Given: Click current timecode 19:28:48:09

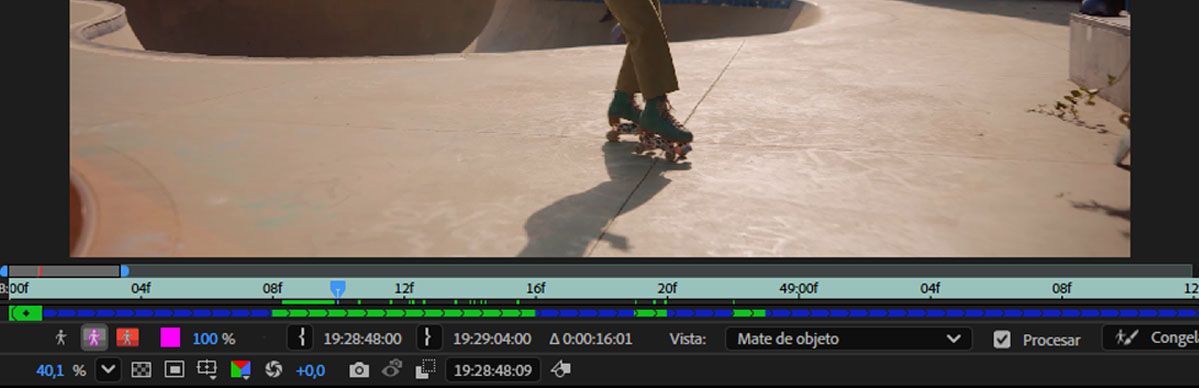Looking at the screenshot, I should pos(492,370).
